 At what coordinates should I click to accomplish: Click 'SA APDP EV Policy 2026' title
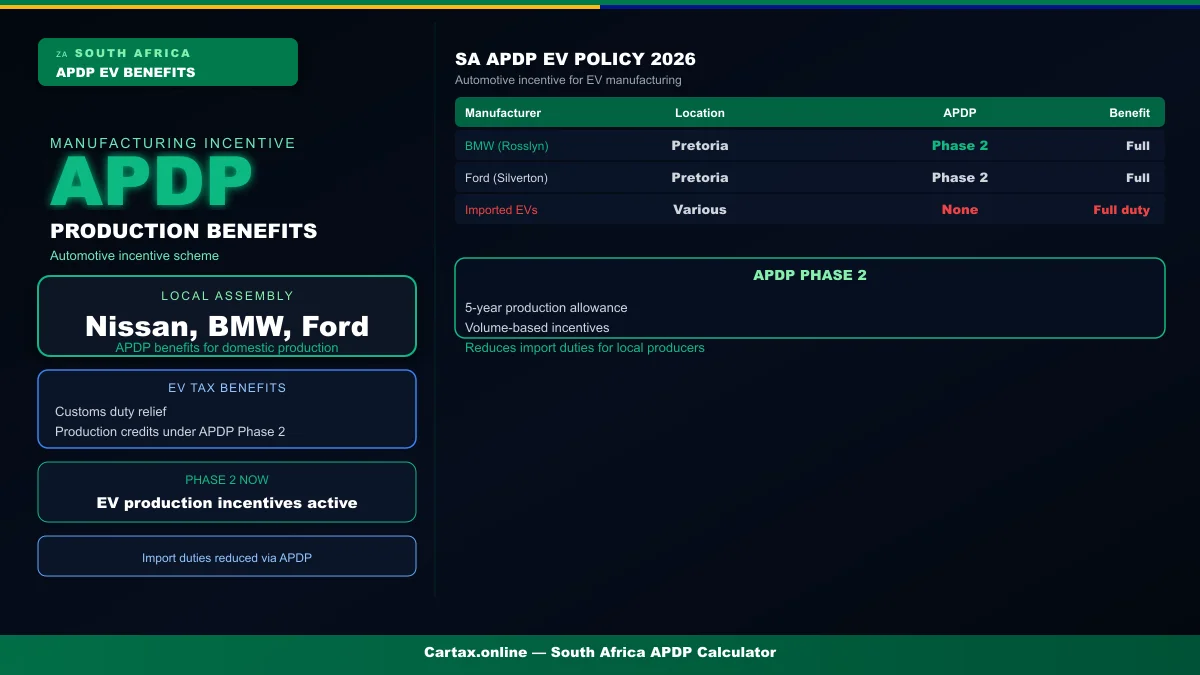575,59
